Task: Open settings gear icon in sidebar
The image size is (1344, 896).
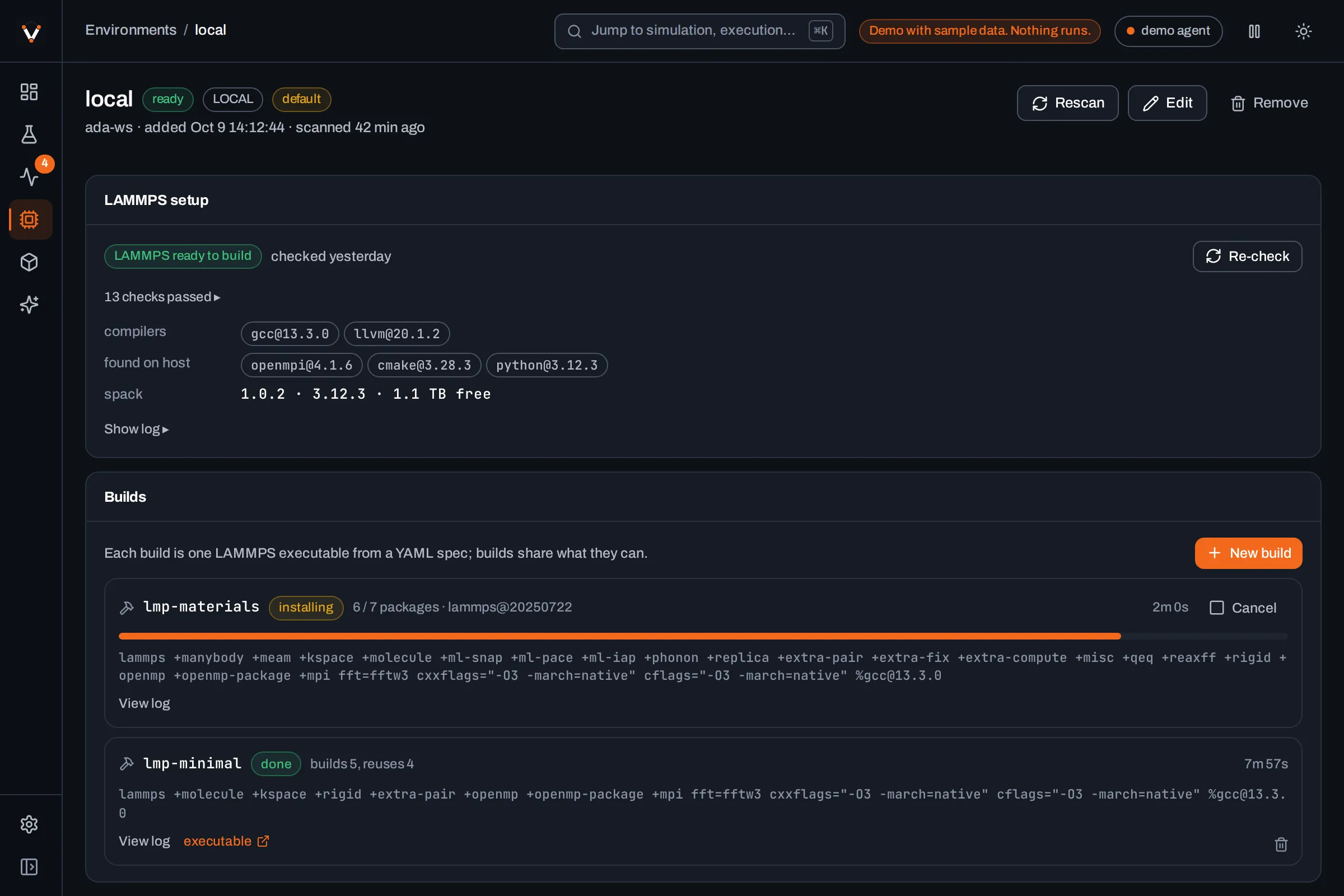Action: point(29,824)
